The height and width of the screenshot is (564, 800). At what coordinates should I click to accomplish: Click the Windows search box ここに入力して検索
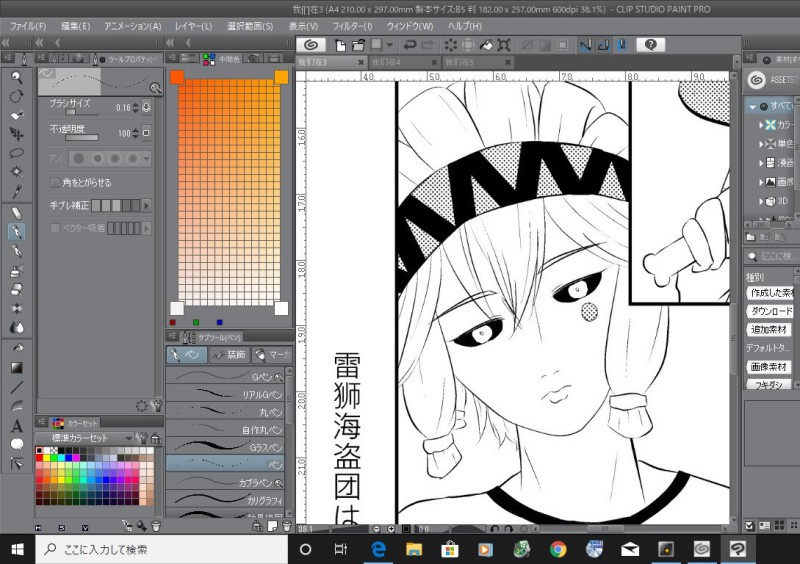click(x=162, y=549)
